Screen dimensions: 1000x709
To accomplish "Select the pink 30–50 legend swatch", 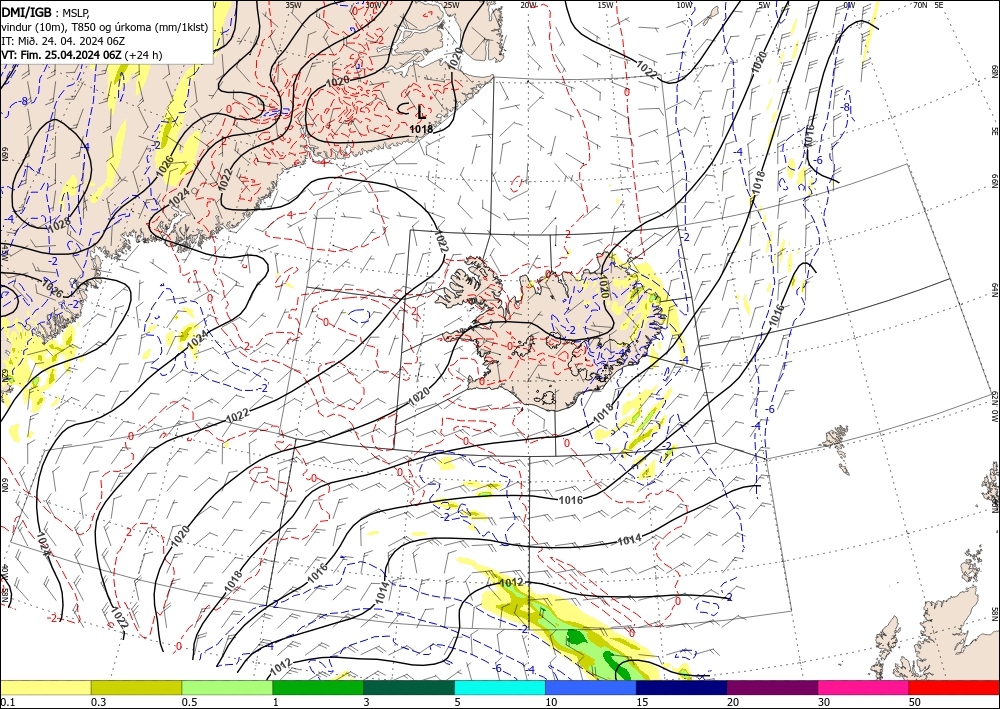I will (x=864, y=687).
